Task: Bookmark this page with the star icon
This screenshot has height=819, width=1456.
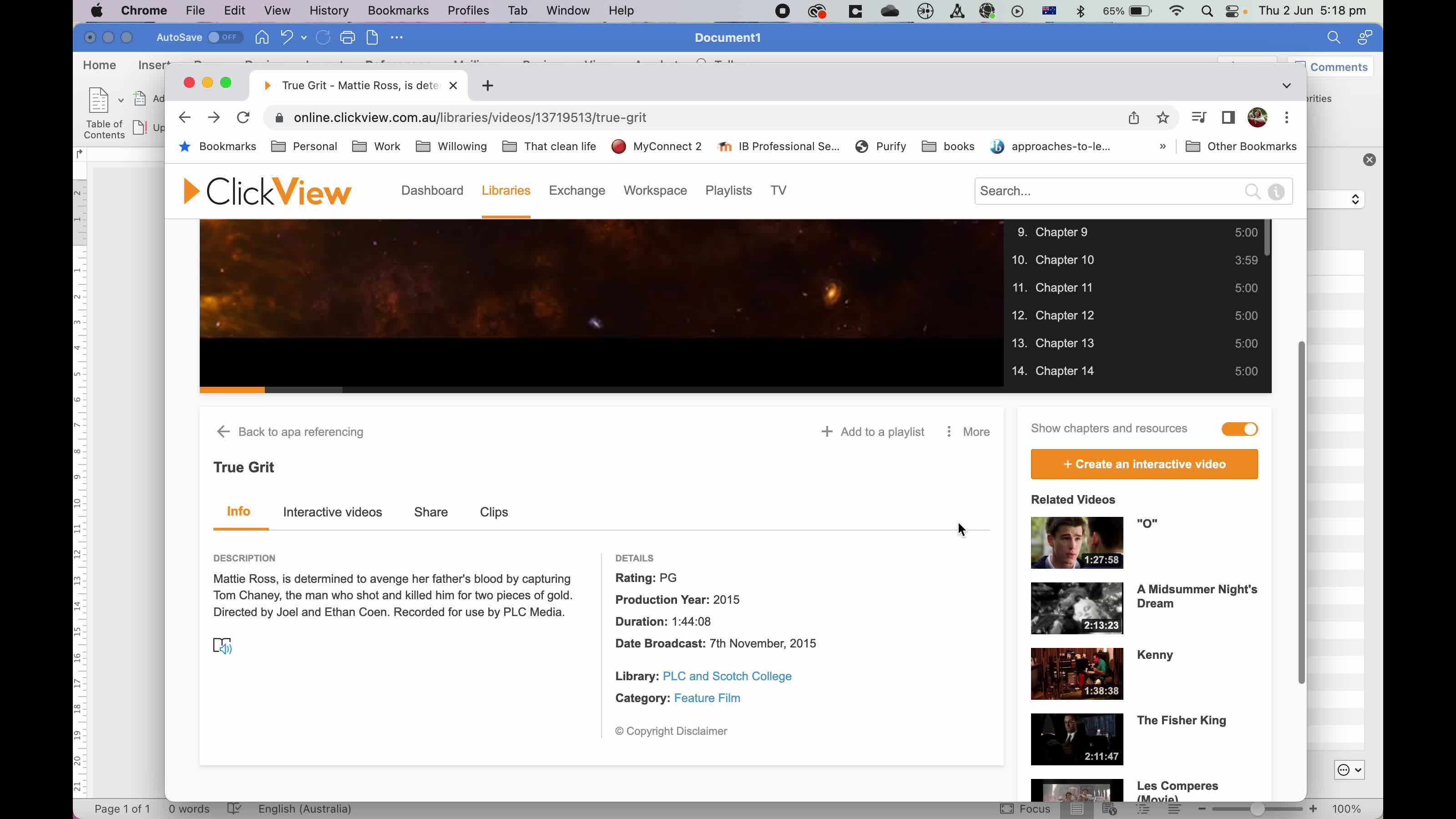Action: (x=1163, y=117)
